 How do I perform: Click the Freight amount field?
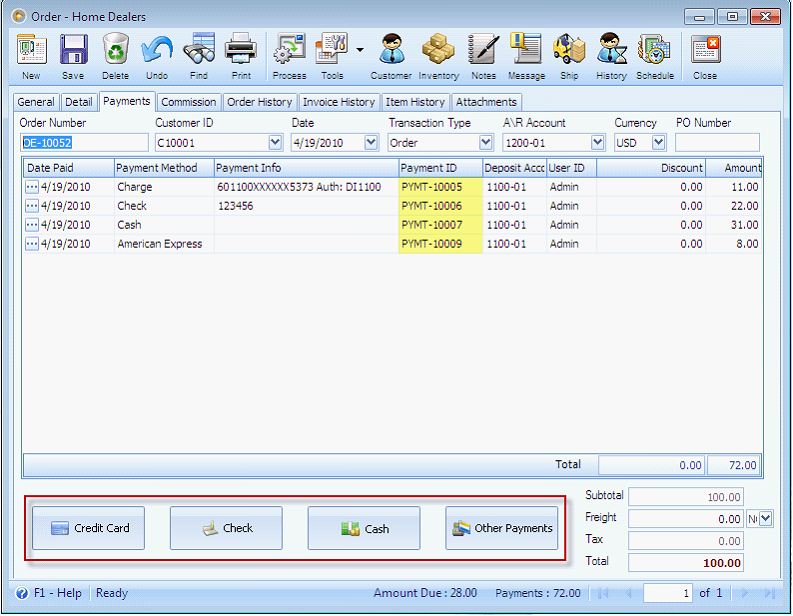coord(686,519)
